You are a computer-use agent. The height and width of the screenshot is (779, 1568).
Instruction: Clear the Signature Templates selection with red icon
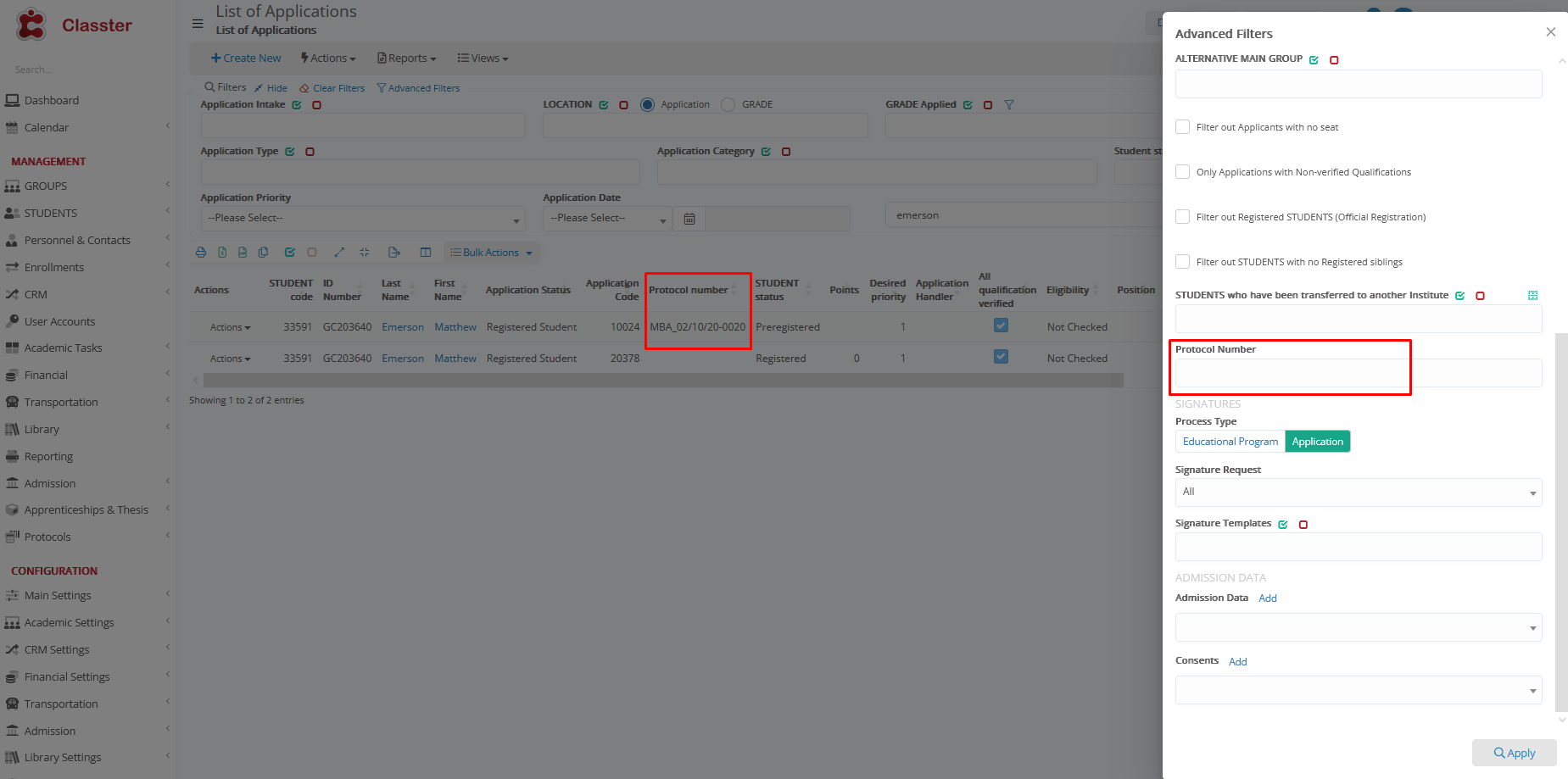coord(1303,525)
